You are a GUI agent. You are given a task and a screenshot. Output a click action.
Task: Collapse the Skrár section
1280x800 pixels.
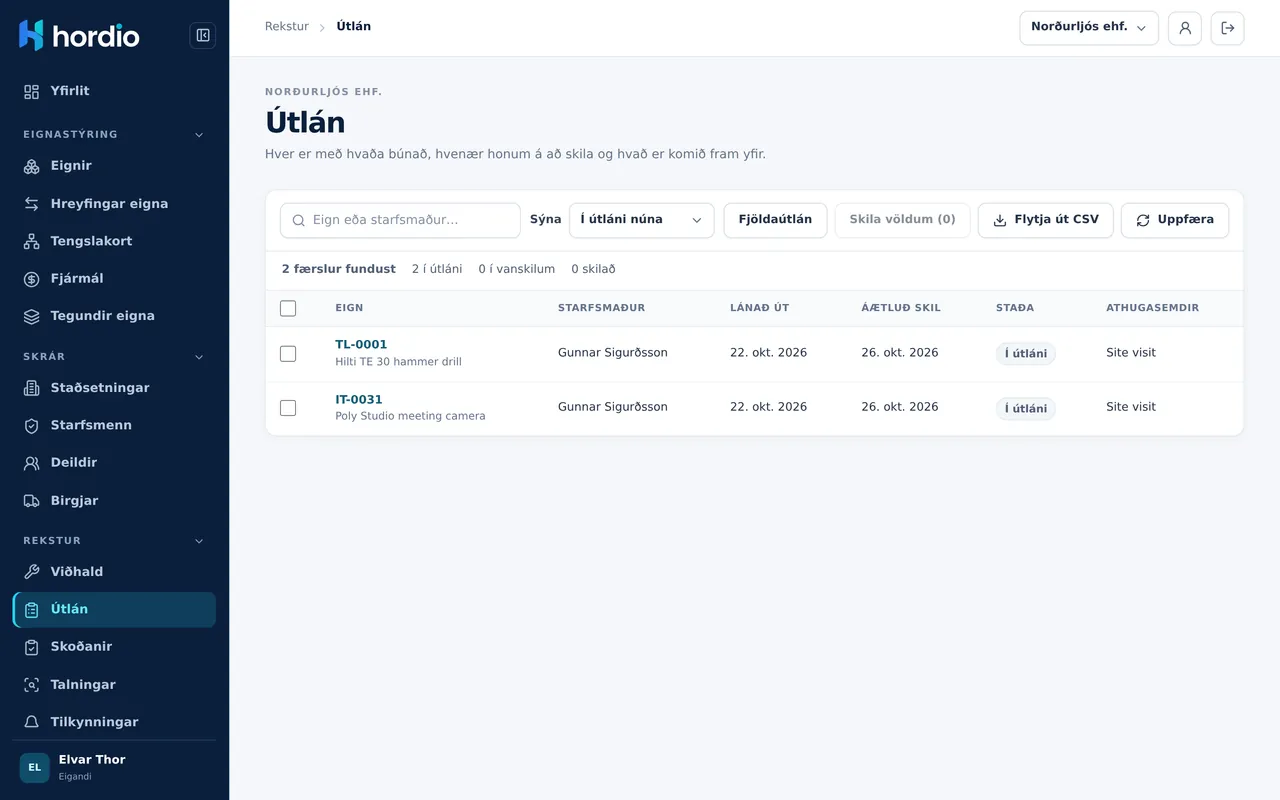pos(199,357)
